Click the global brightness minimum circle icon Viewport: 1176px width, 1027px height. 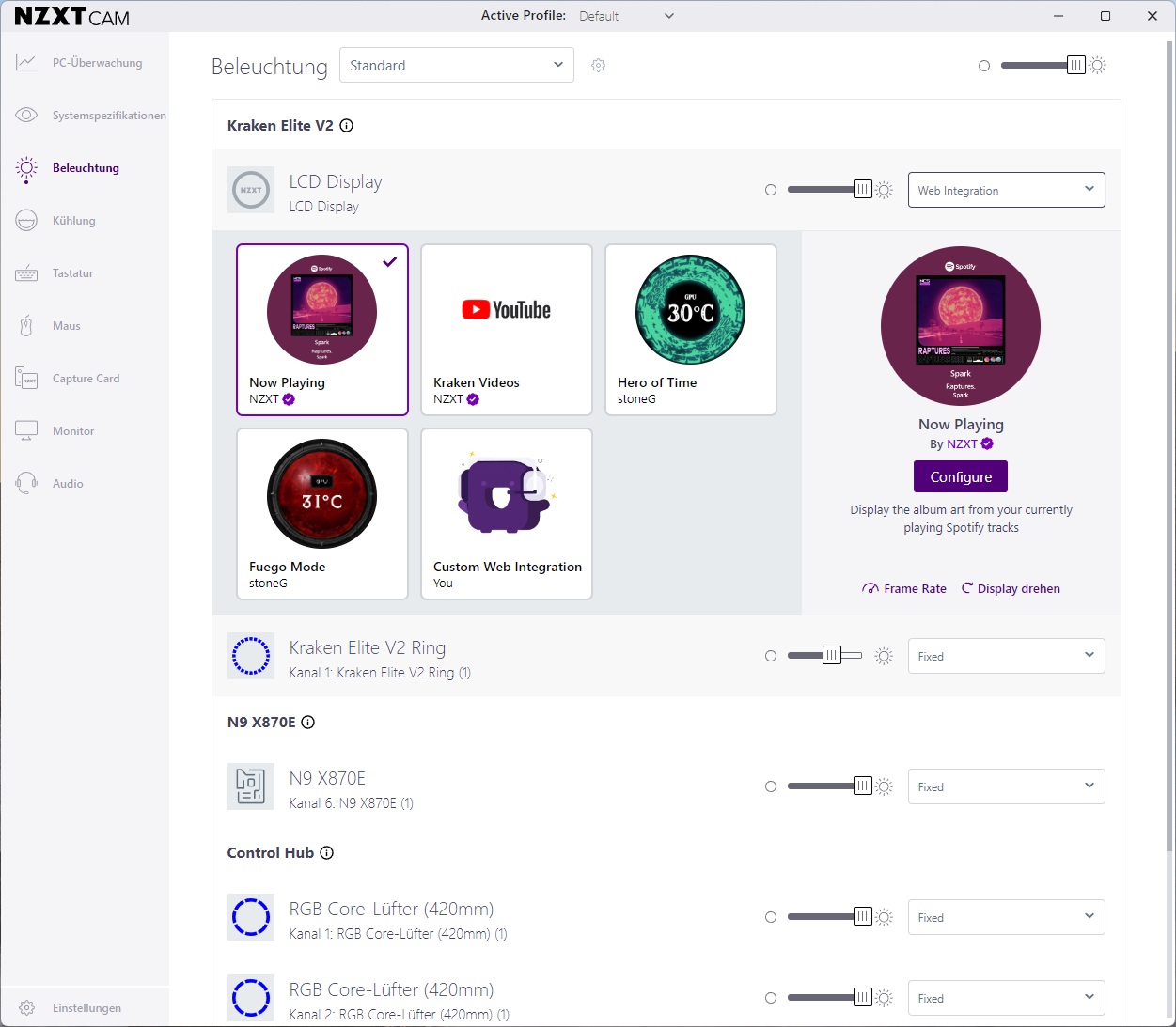click(x=984, y=66)
